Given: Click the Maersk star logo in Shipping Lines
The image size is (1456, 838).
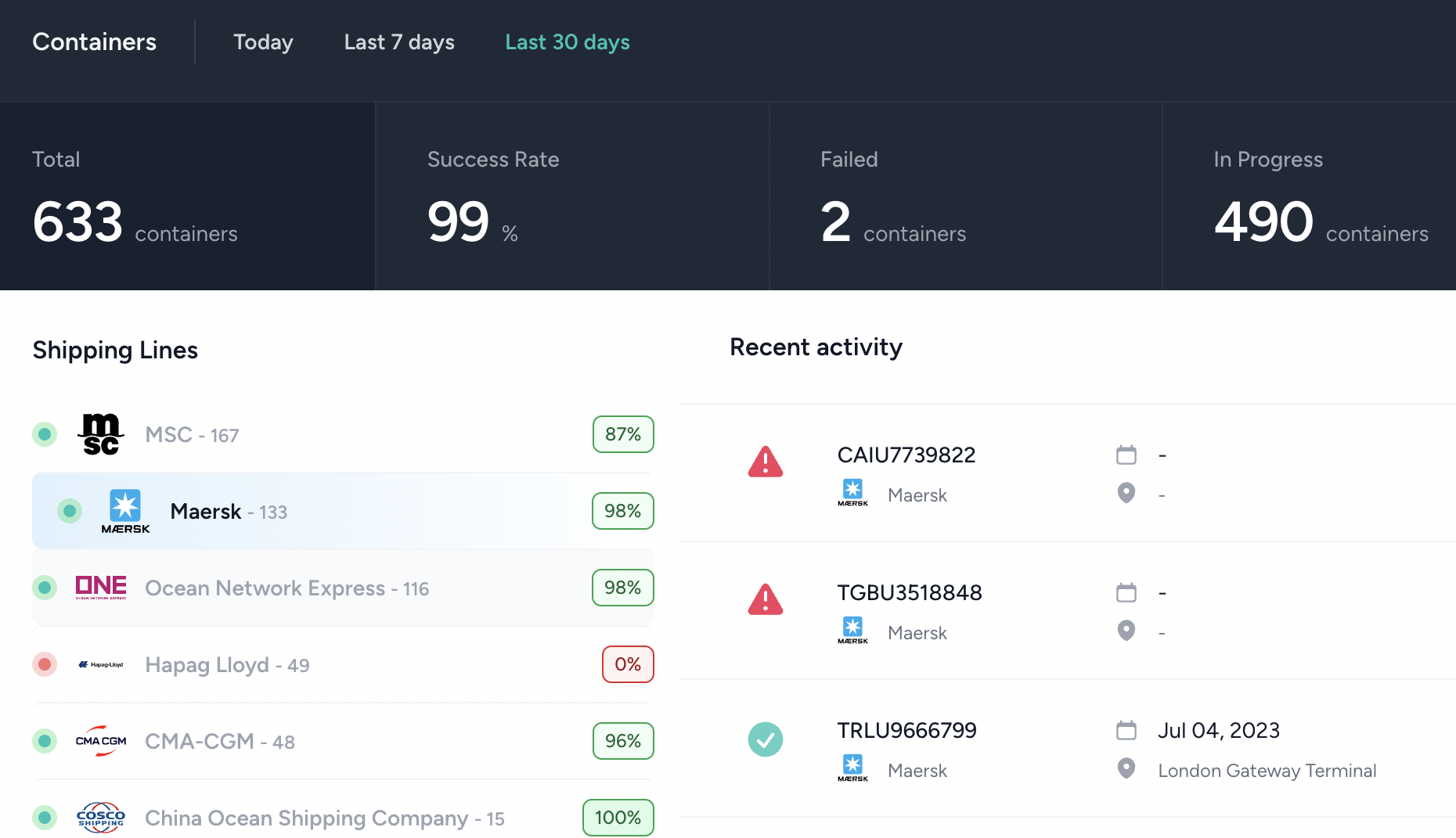Looking at the screenshot, I should [125, 511].
